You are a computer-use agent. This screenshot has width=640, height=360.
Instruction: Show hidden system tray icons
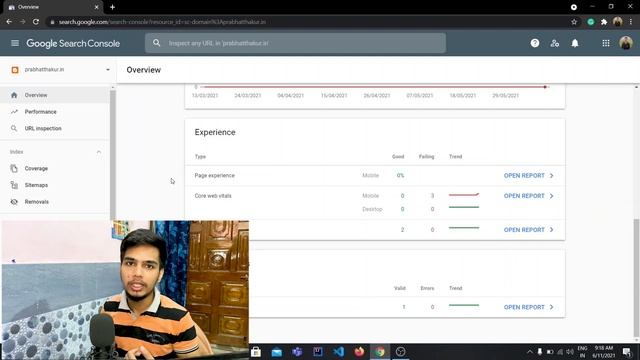coord(529,352)
